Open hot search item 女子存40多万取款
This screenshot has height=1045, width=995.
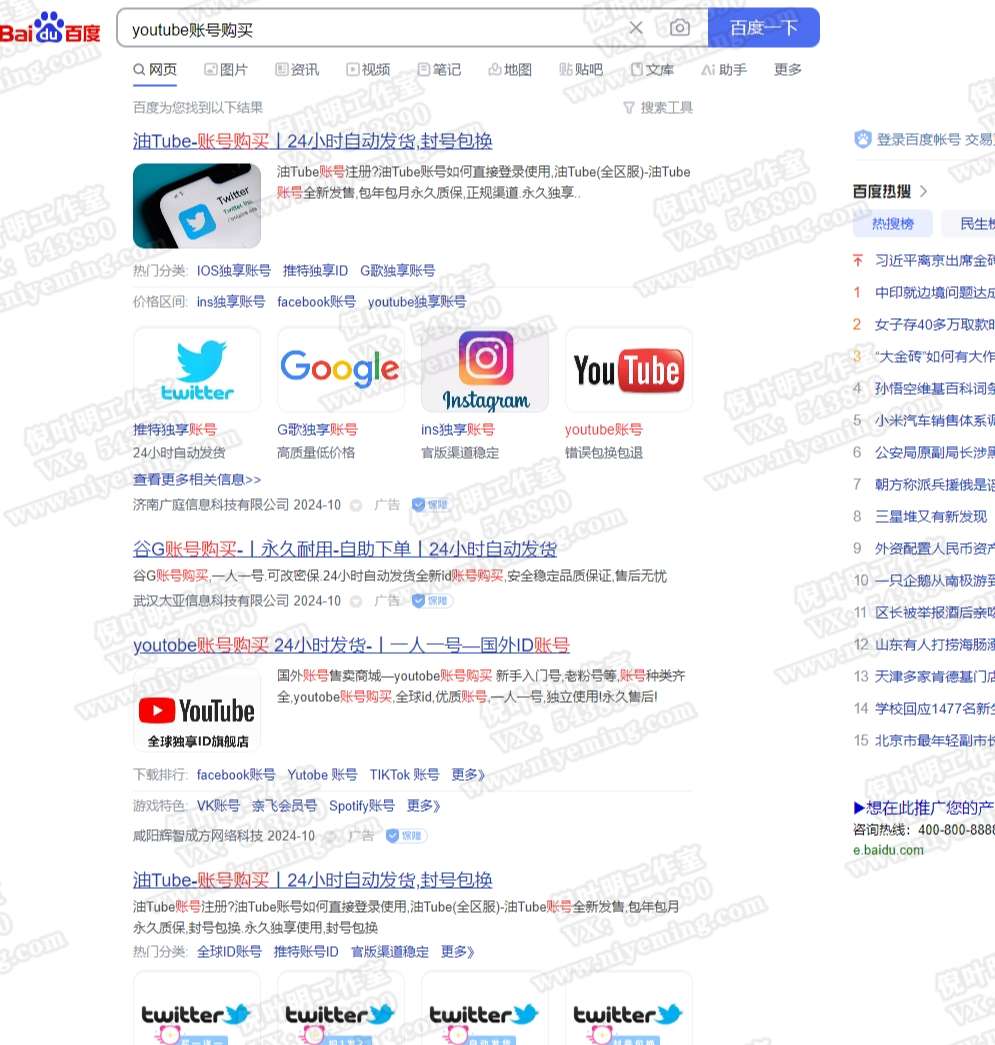[934, 325]
